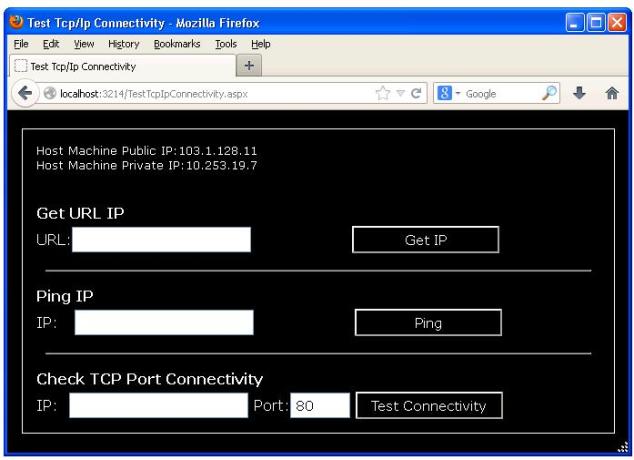
Task: Click the Get URL IP heading
Action: coord(80,213)
